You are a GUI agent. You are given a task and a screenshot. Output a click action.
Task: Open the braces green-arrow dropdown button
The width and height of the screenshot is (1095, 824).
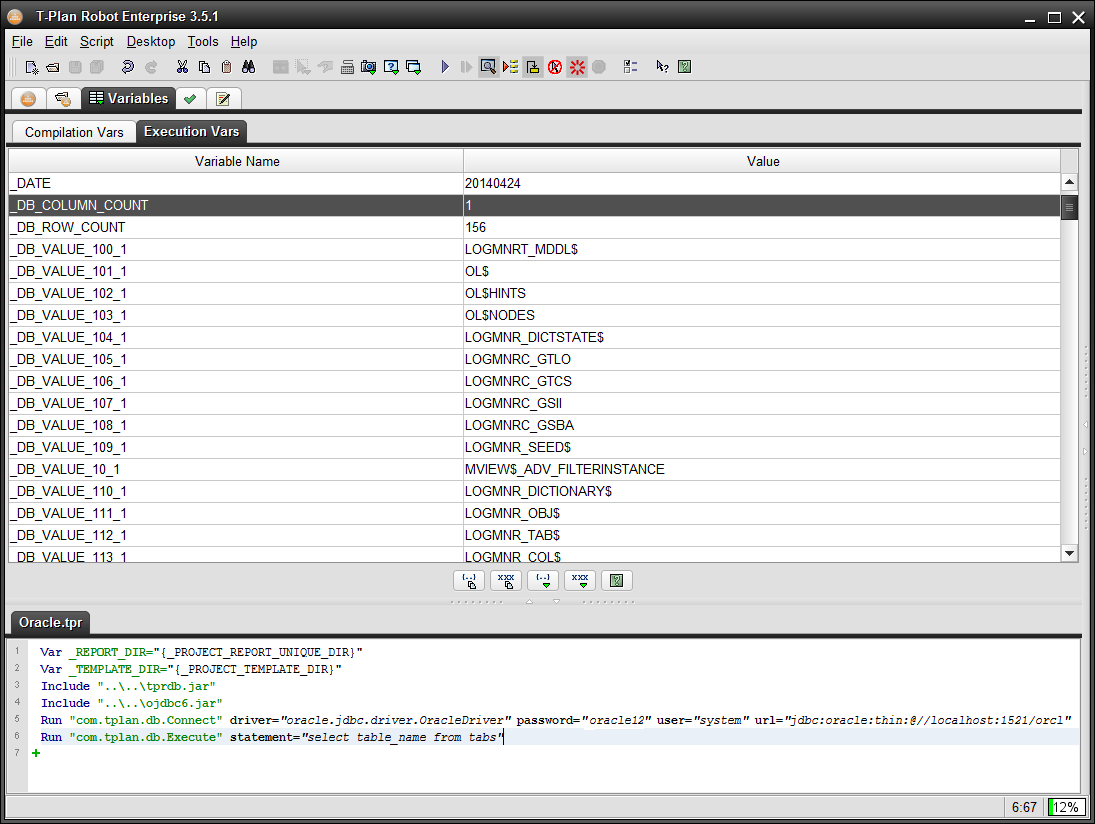tap(543, 580)
